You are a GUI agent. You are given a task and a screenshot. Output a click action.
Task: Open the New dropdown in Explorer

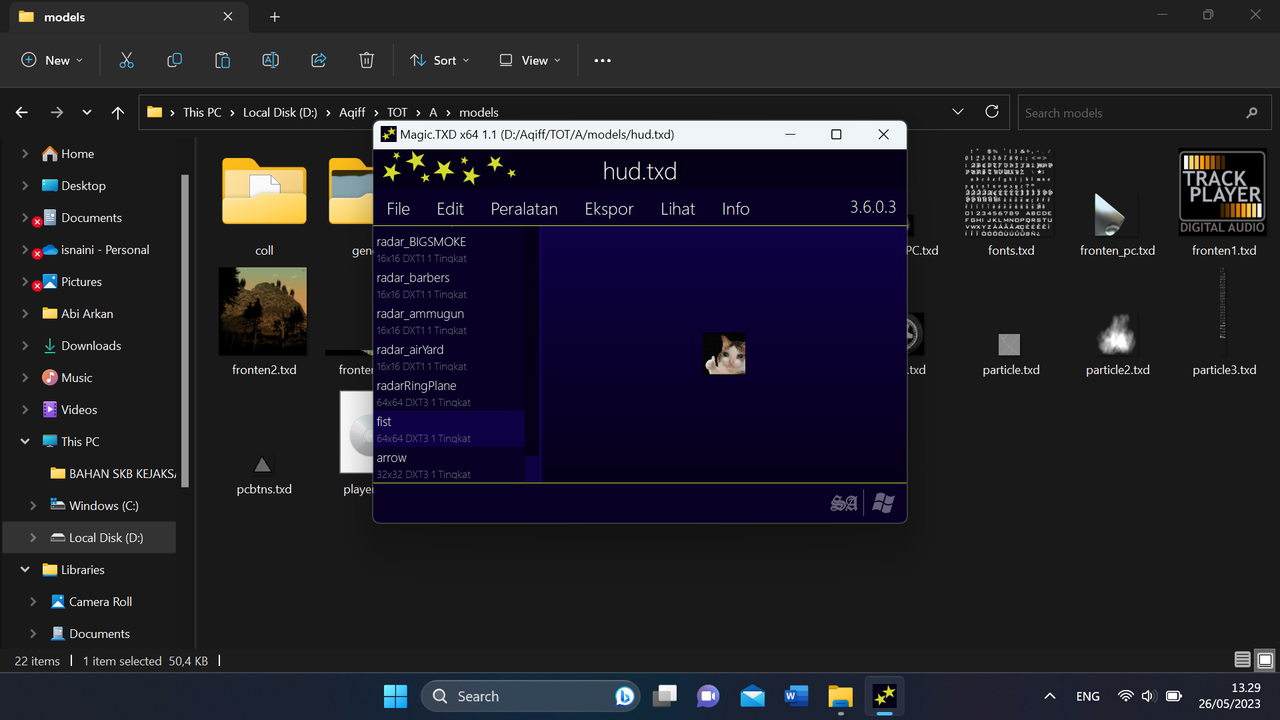tap(52, 60)
